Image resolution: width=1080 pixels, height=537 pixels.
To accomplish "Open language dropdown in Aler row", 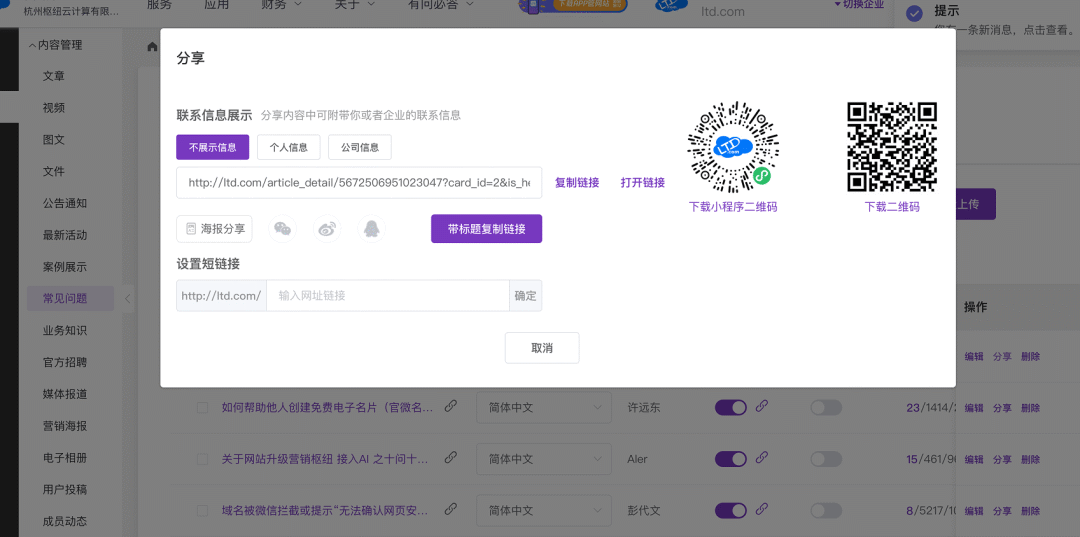I will point(543,459).
